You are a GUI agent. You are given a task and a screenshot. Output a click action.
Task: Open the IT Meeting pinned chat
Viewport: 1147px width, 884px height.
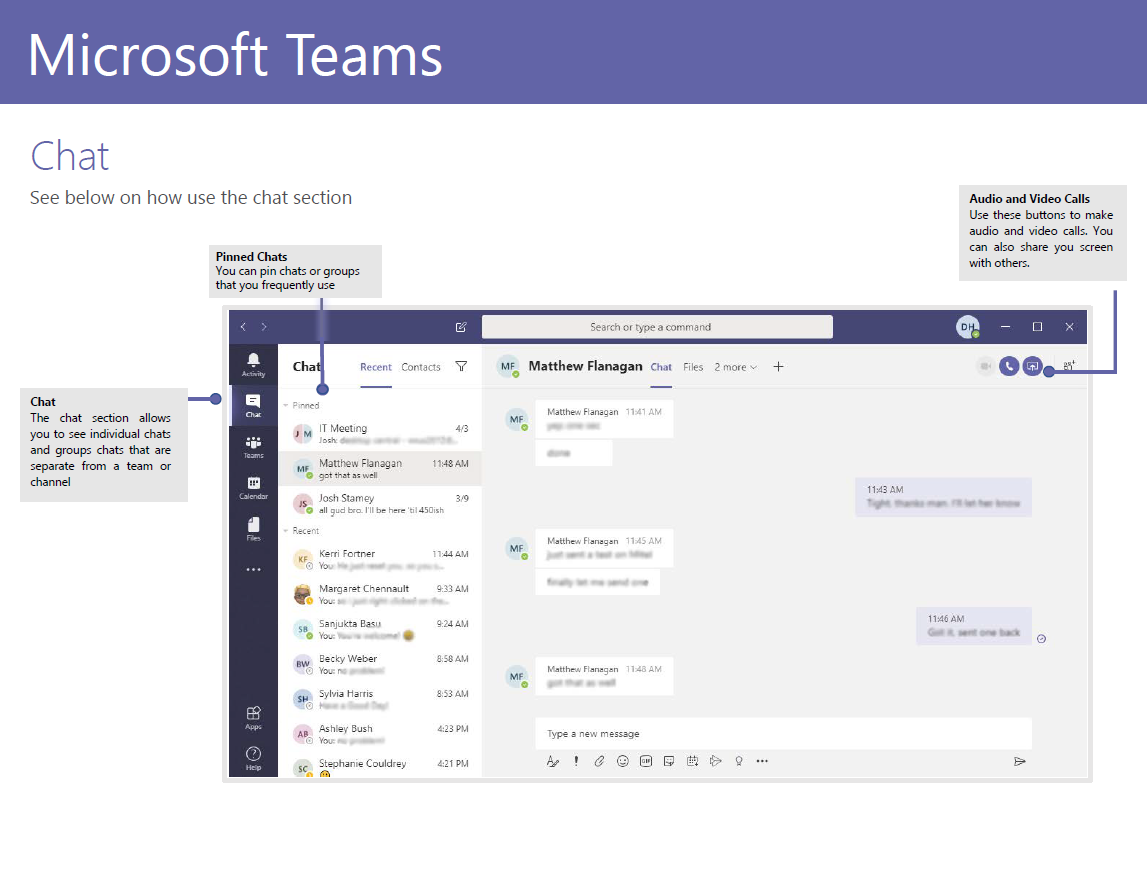(380, 434)
